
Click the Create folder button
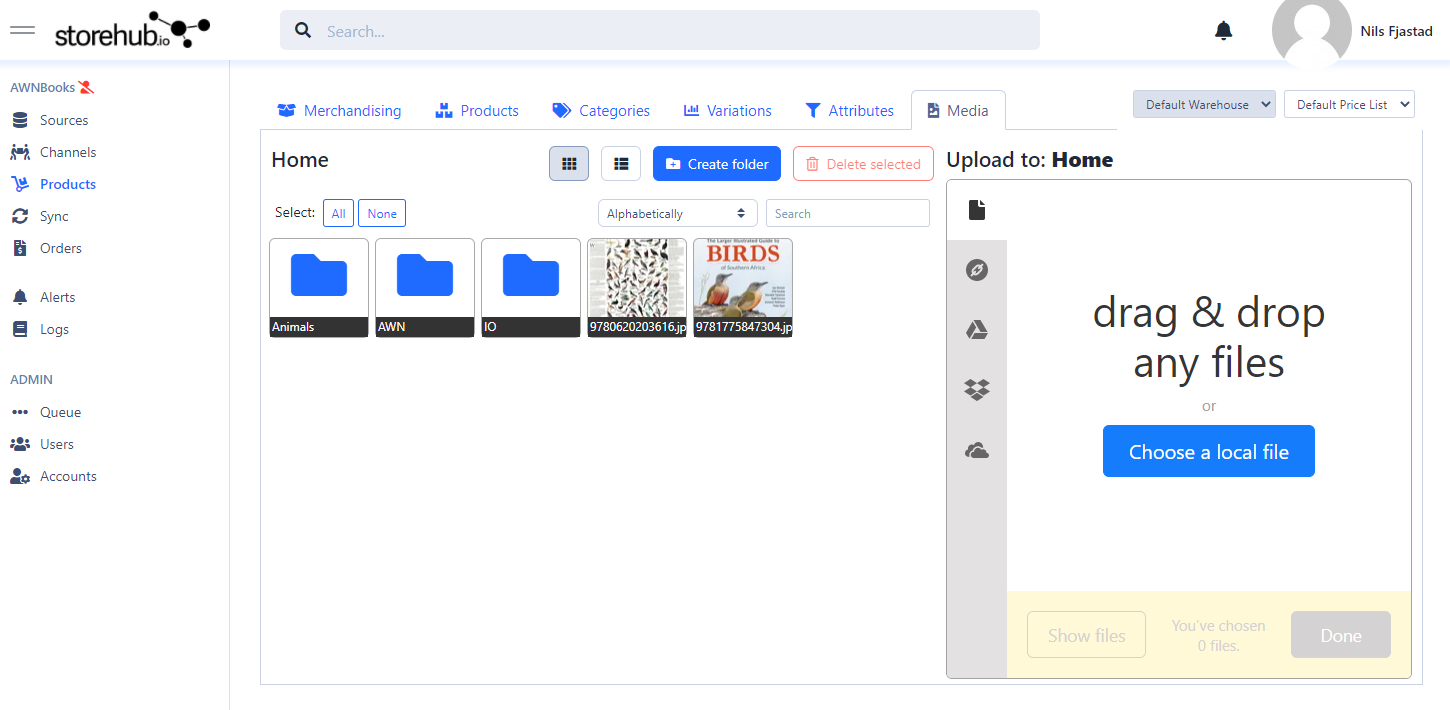[717, 164]
